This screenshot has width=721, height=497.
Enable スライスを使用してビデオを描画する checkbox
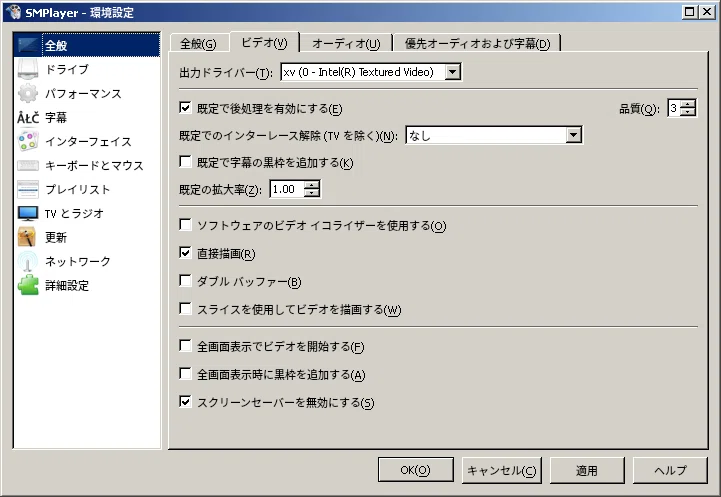tap(185, 308)
